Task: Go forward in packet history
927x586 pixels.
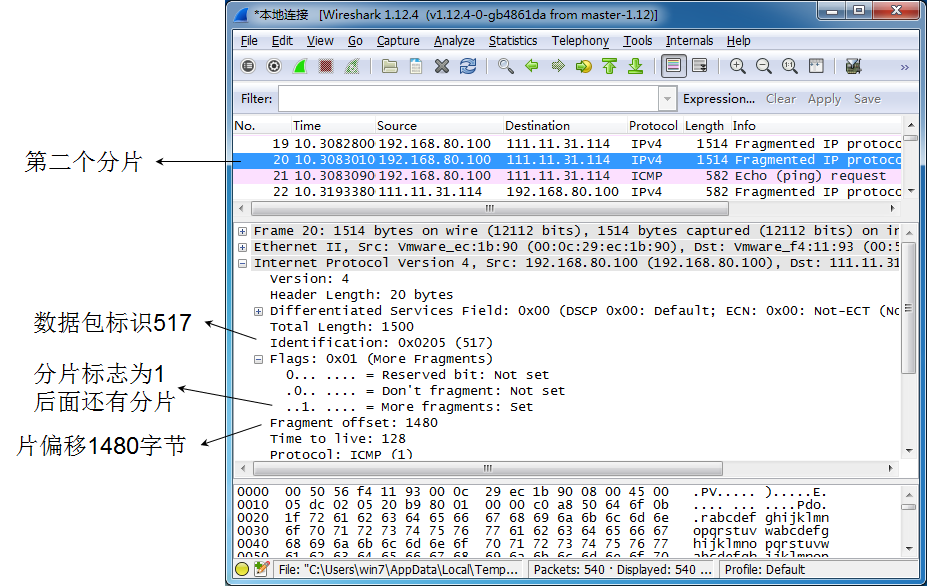Action: (x=558, y=66)
